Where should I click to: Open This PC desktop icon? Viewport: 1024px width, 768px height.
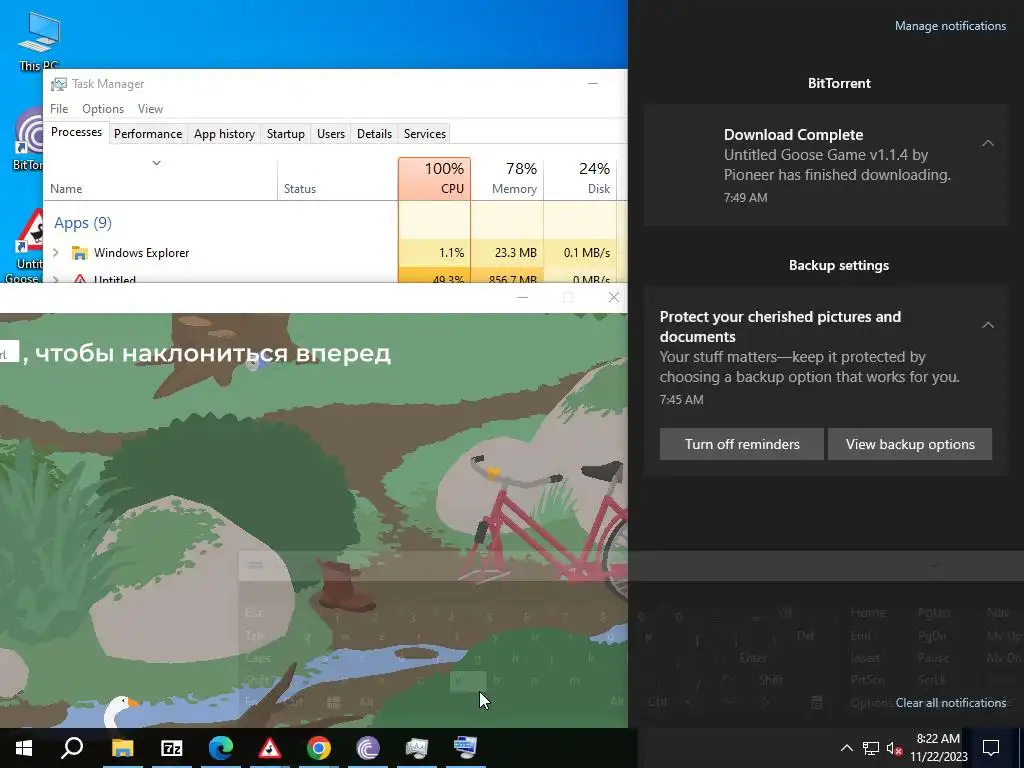[x=39, y=40]
